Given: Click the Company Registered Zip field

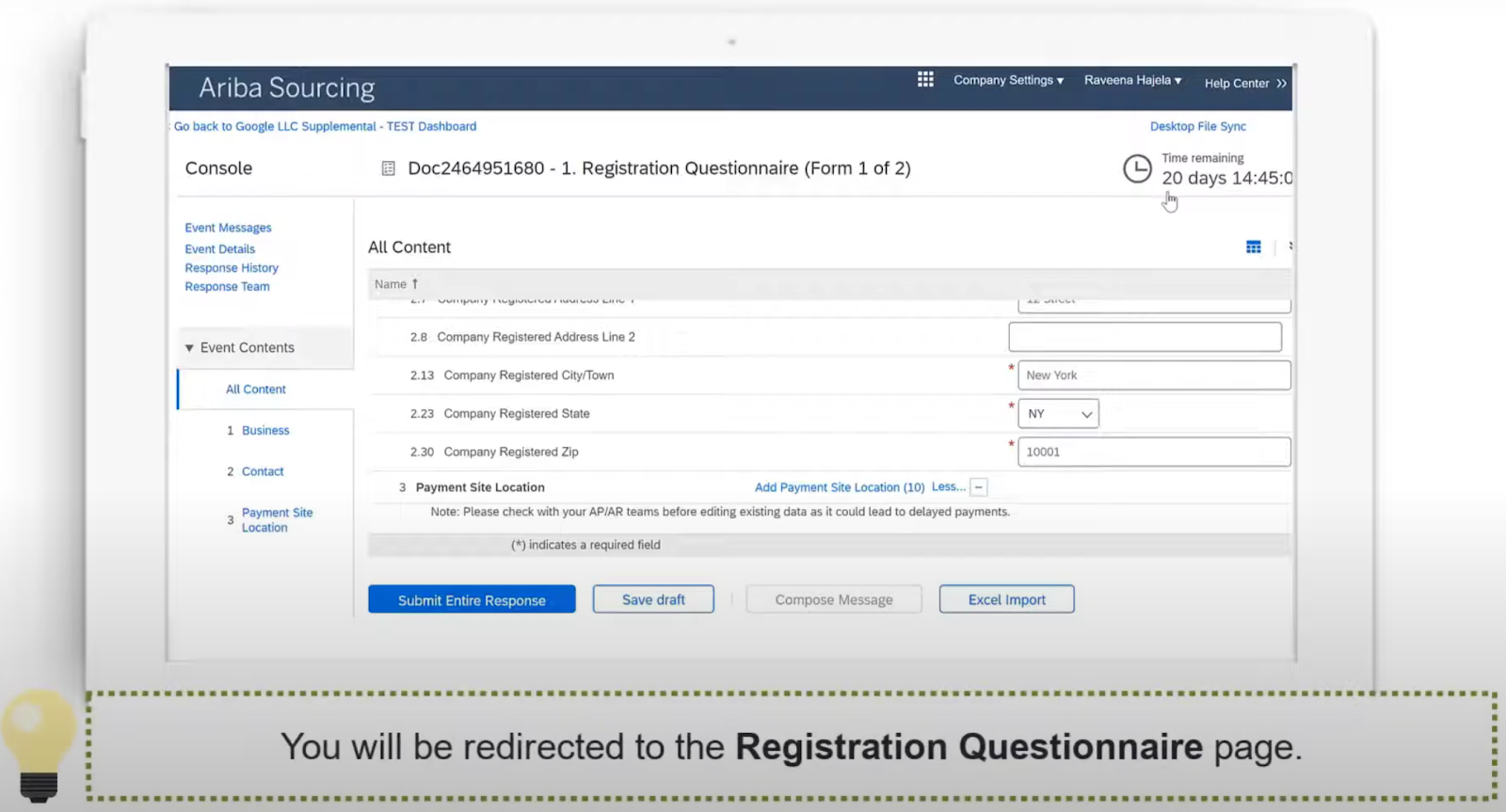Looking at the screenshot, I should [1154, 452].
